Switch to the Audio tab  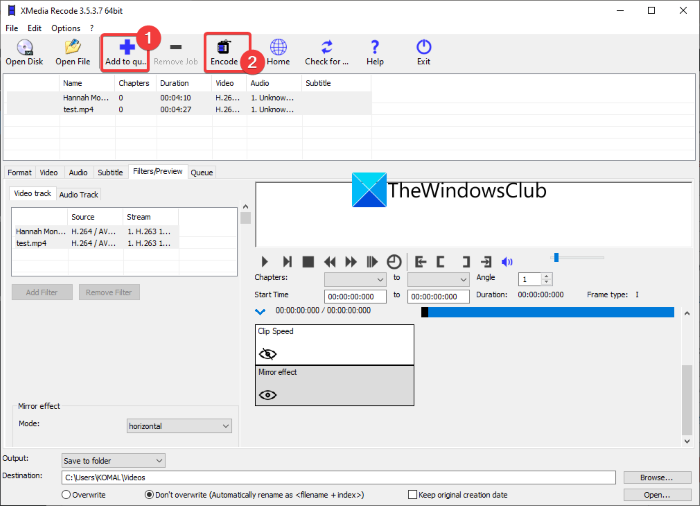[x=78, y=172]
